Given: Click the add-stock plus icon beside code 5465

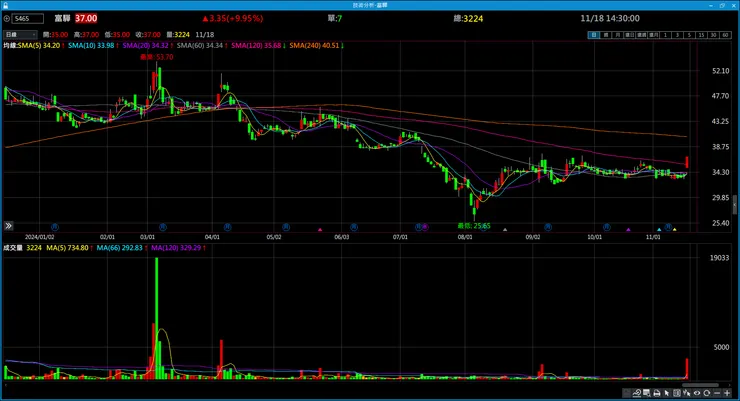Looking at the screenshot, I should tap(7, 18).
